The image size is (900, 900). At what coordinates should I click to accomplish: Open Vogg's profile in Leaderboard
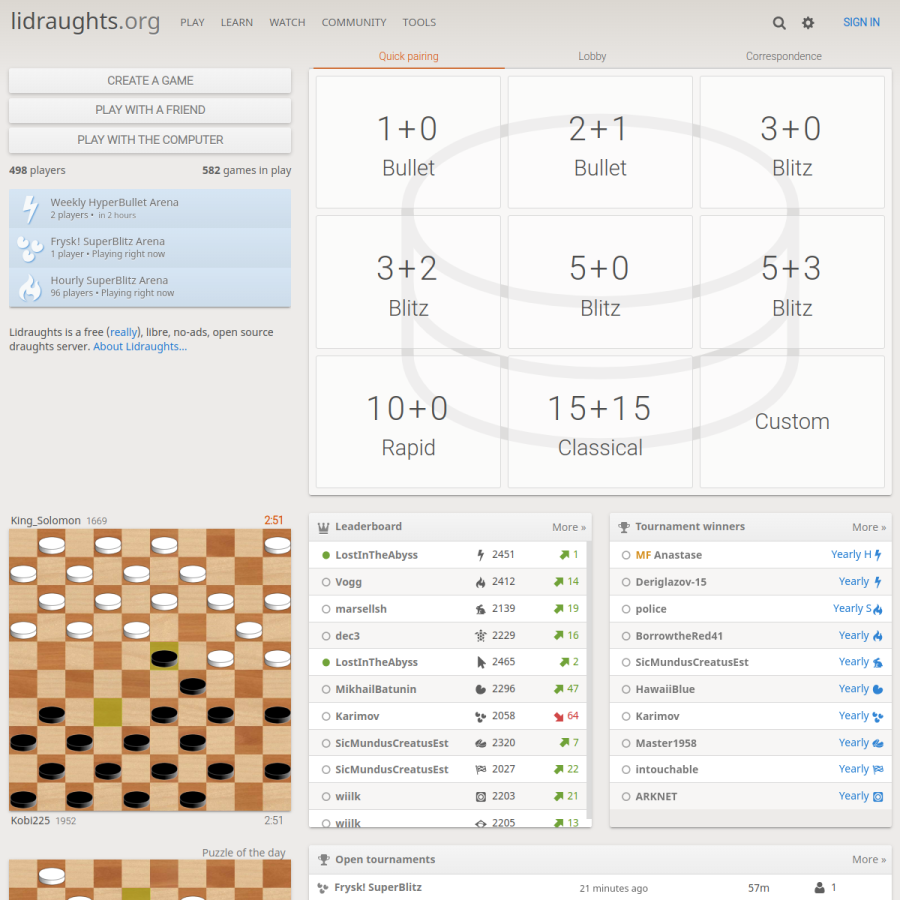point(348,582)
